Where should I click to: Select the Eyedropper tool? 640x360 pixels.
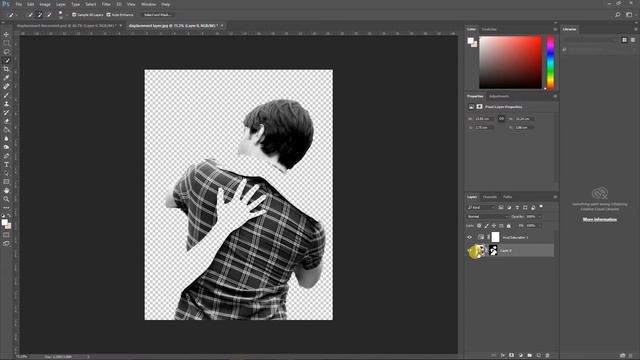pos(6,78)
